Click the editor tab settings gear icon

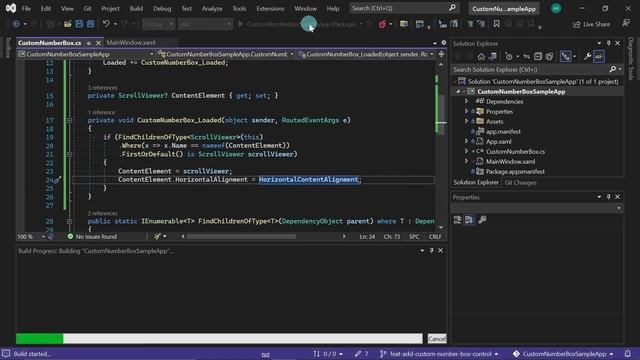444,42
